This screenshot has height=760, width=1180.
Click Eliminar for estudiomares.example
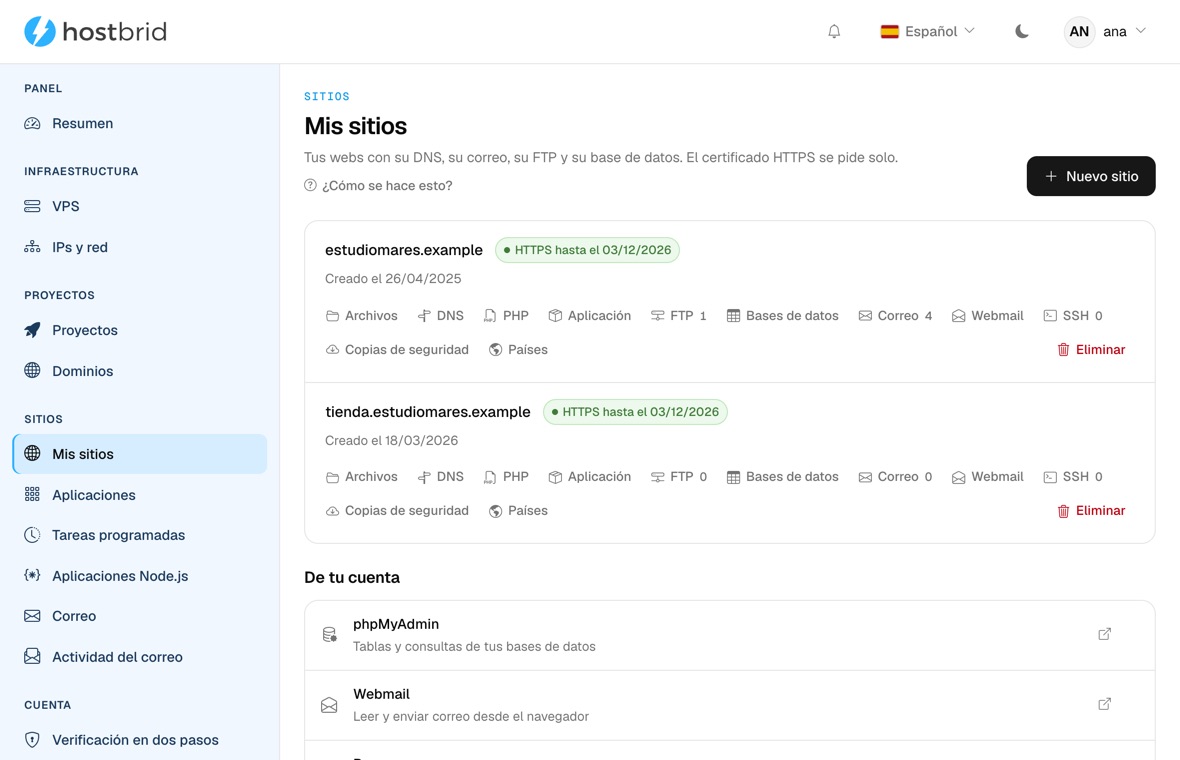pyautogui.click(x=1091, y=349)
